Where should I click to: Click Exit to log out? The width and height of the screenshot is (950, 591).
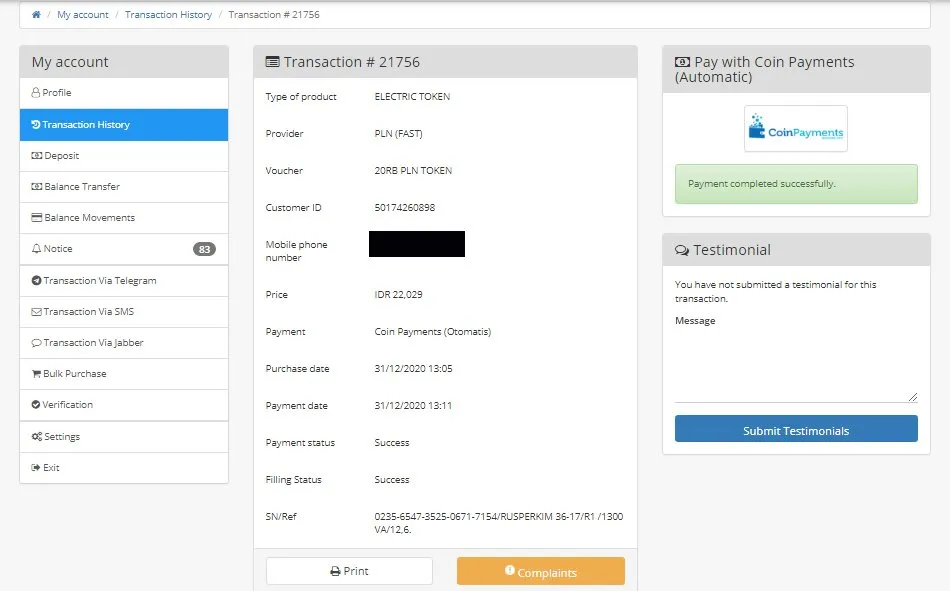(124, 467)
